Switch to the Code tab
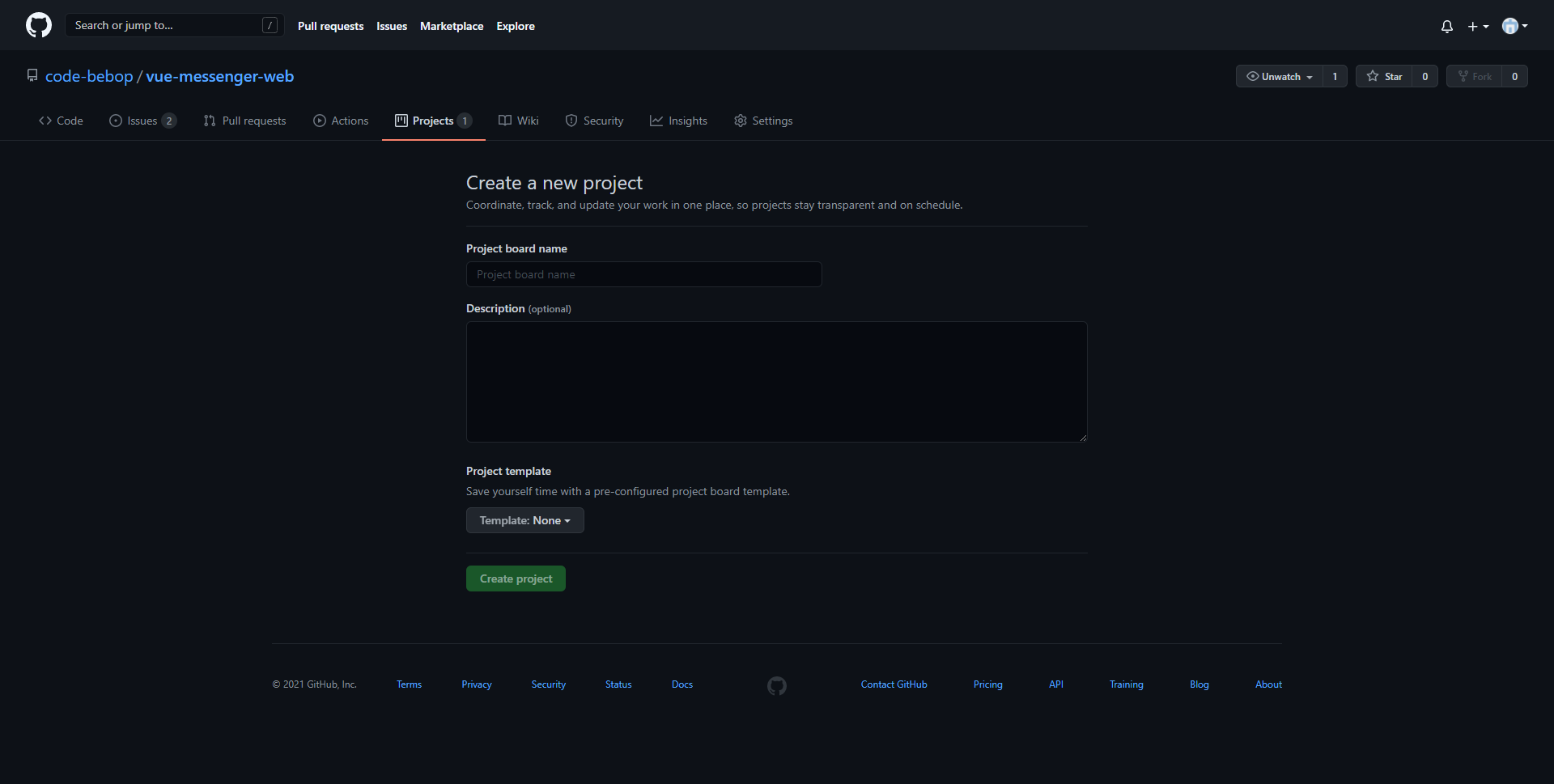Viewport: 1554px width, 784px height. point(61,121)
